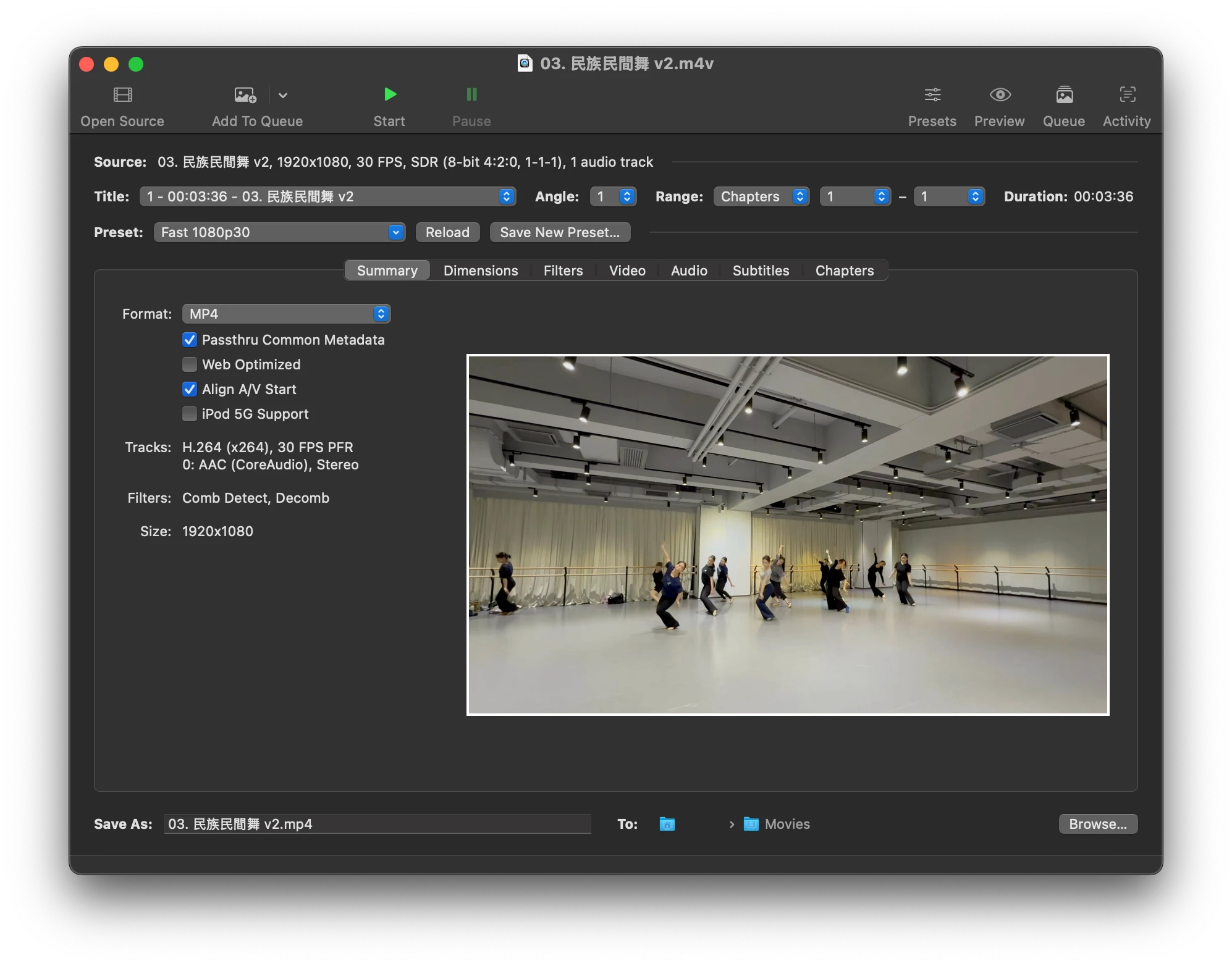Enable the Web Optimized checkbox
The image size is (1232, 966).
coord(190,364)
